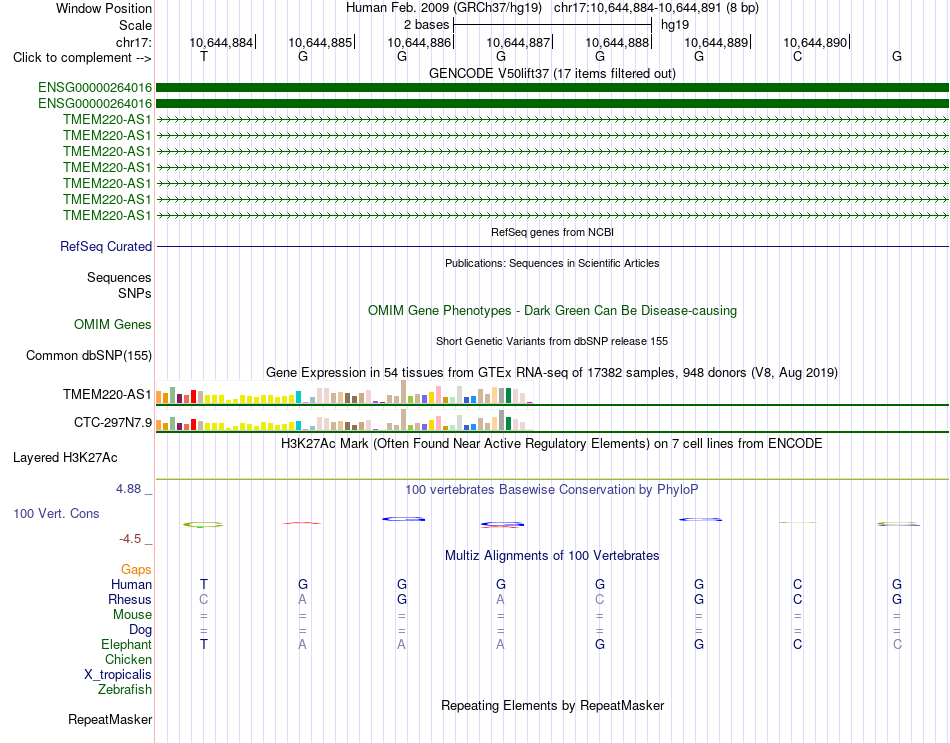The image size is (950, 743).
Task: Select the 'Rhesus' species row label
Action: pos(130,599)
